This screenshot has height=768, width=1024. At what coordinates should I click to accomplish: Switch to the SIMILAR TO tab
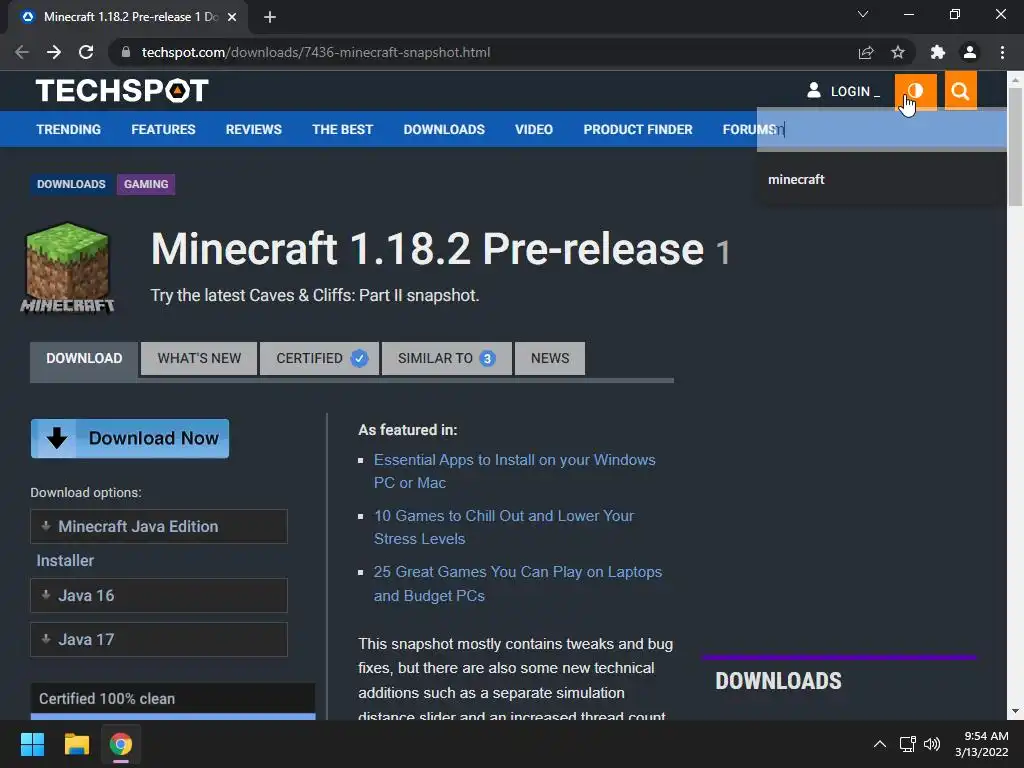point(447,359)
